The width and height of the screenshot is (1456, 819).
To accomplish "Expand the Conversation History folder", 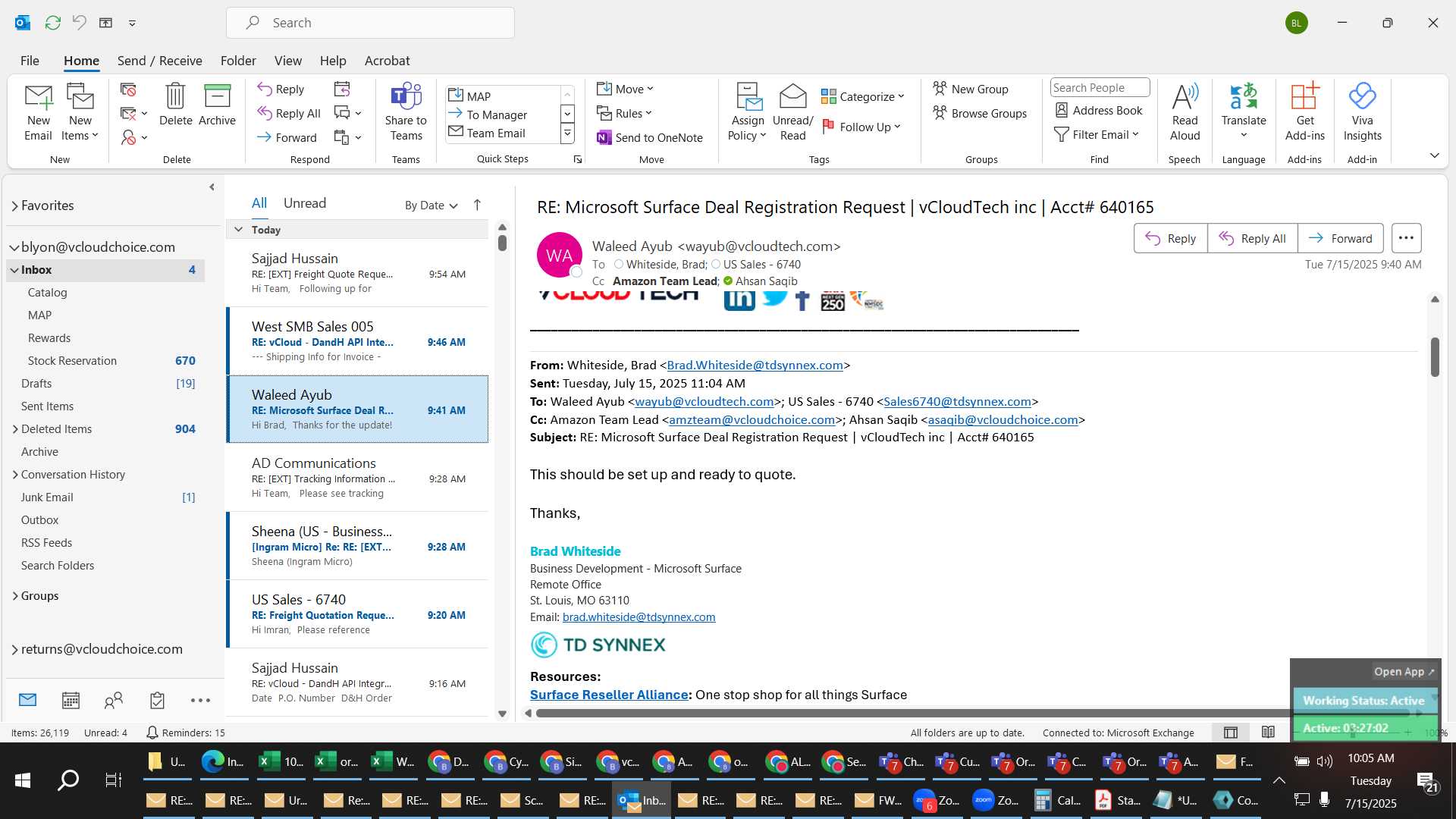I will pos(15,475).
